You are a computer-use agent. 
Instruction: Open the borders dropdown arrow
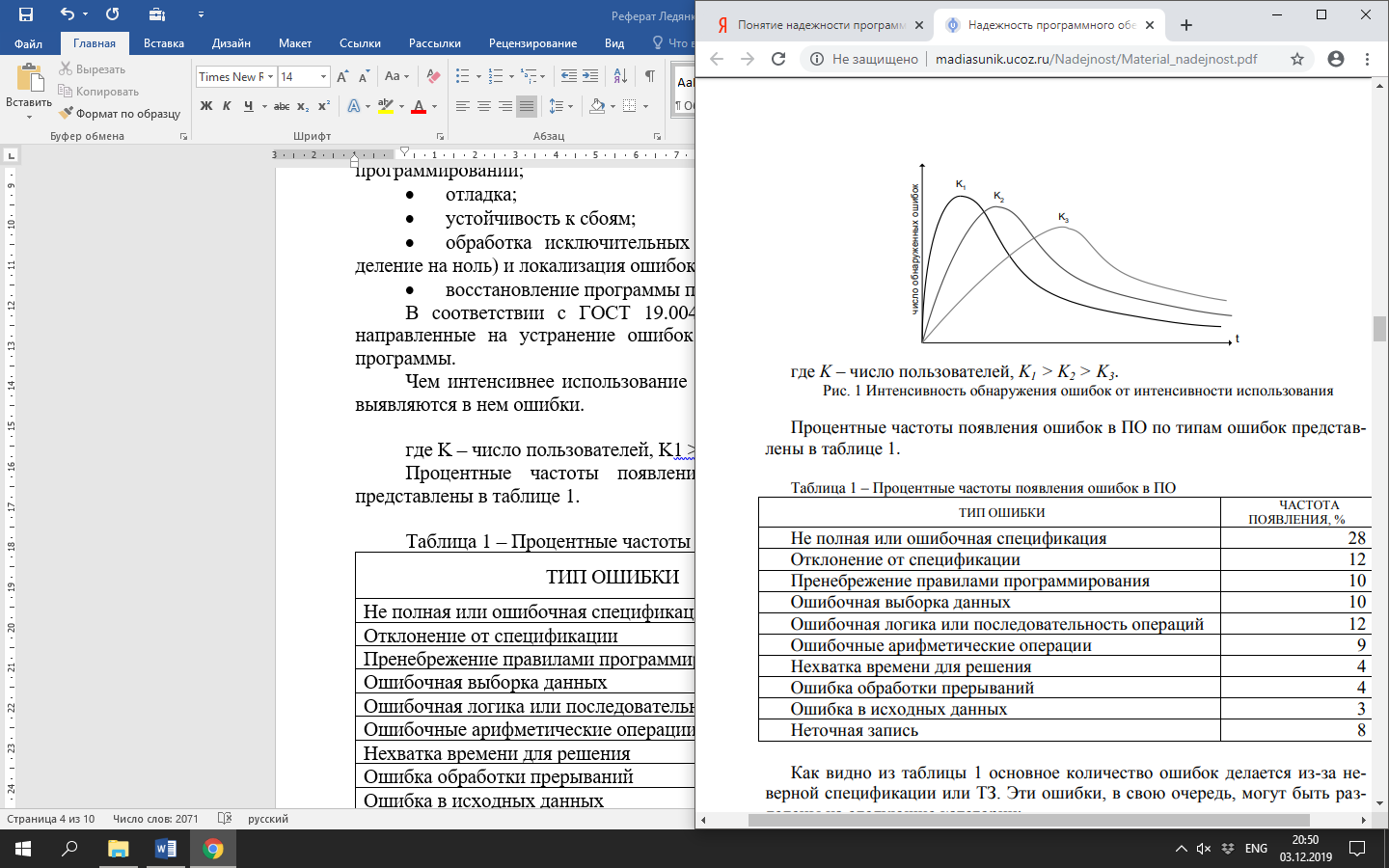click(645, 106)
